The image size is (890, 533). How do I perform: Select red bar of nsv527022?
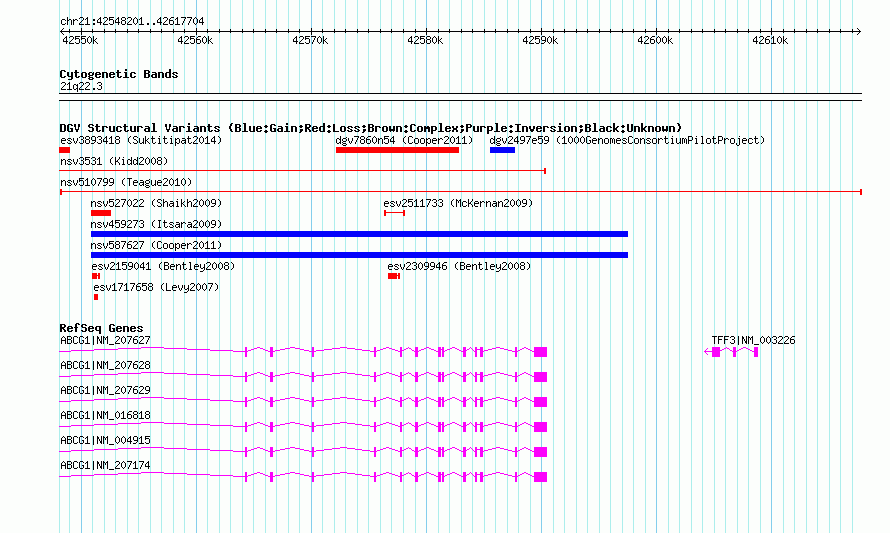[x=101, y=213]
